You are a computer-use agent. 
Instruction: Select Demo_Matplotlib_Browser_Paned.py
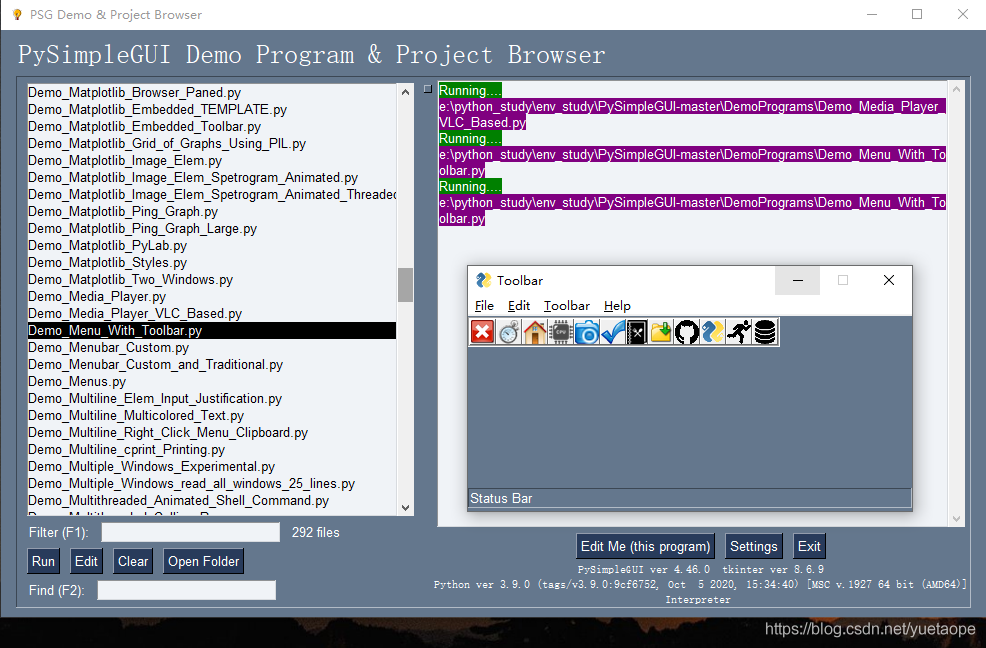(x=212, y=92)
